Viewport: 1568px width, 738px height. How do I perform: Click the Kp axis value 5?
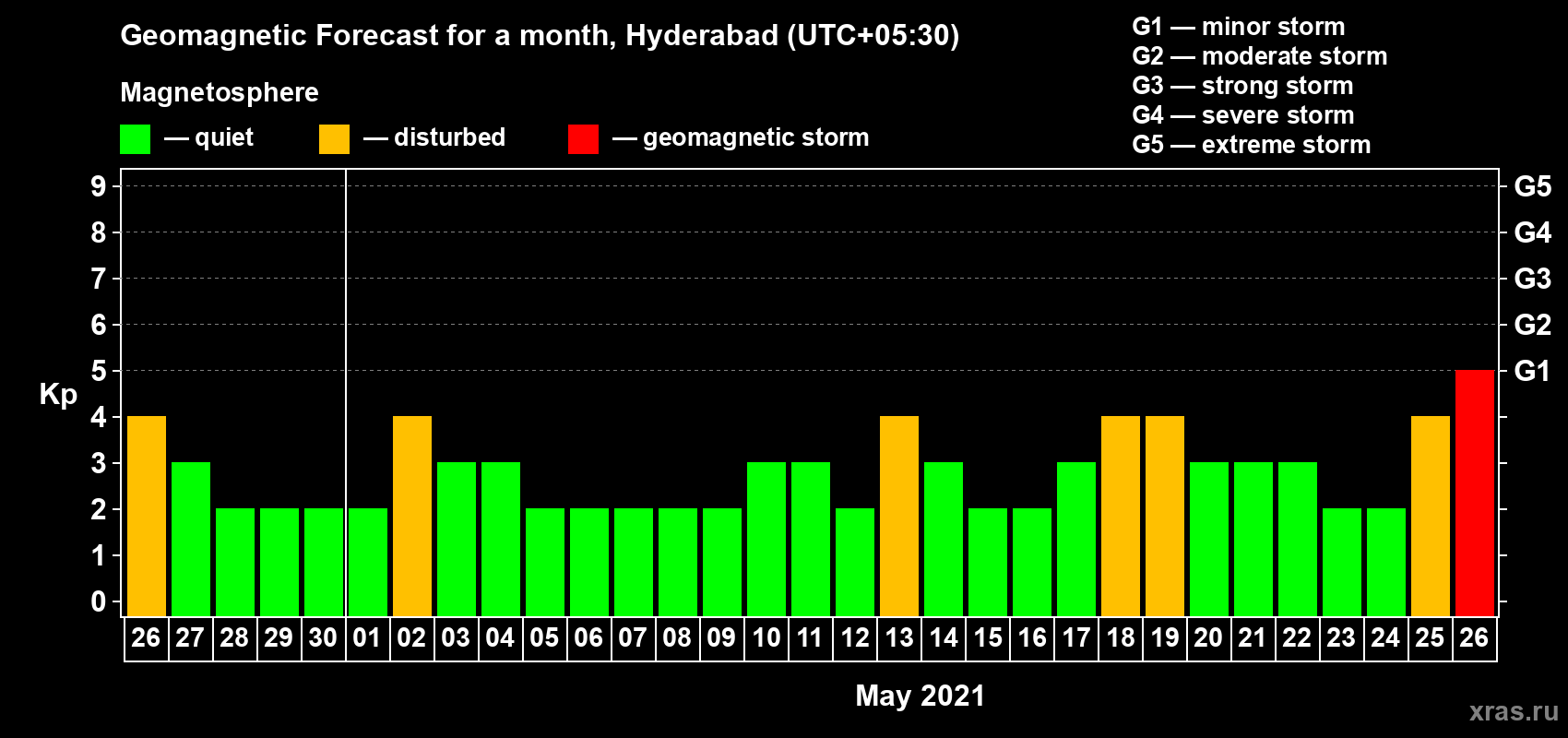pyautogui.click(x=99, y=371)
